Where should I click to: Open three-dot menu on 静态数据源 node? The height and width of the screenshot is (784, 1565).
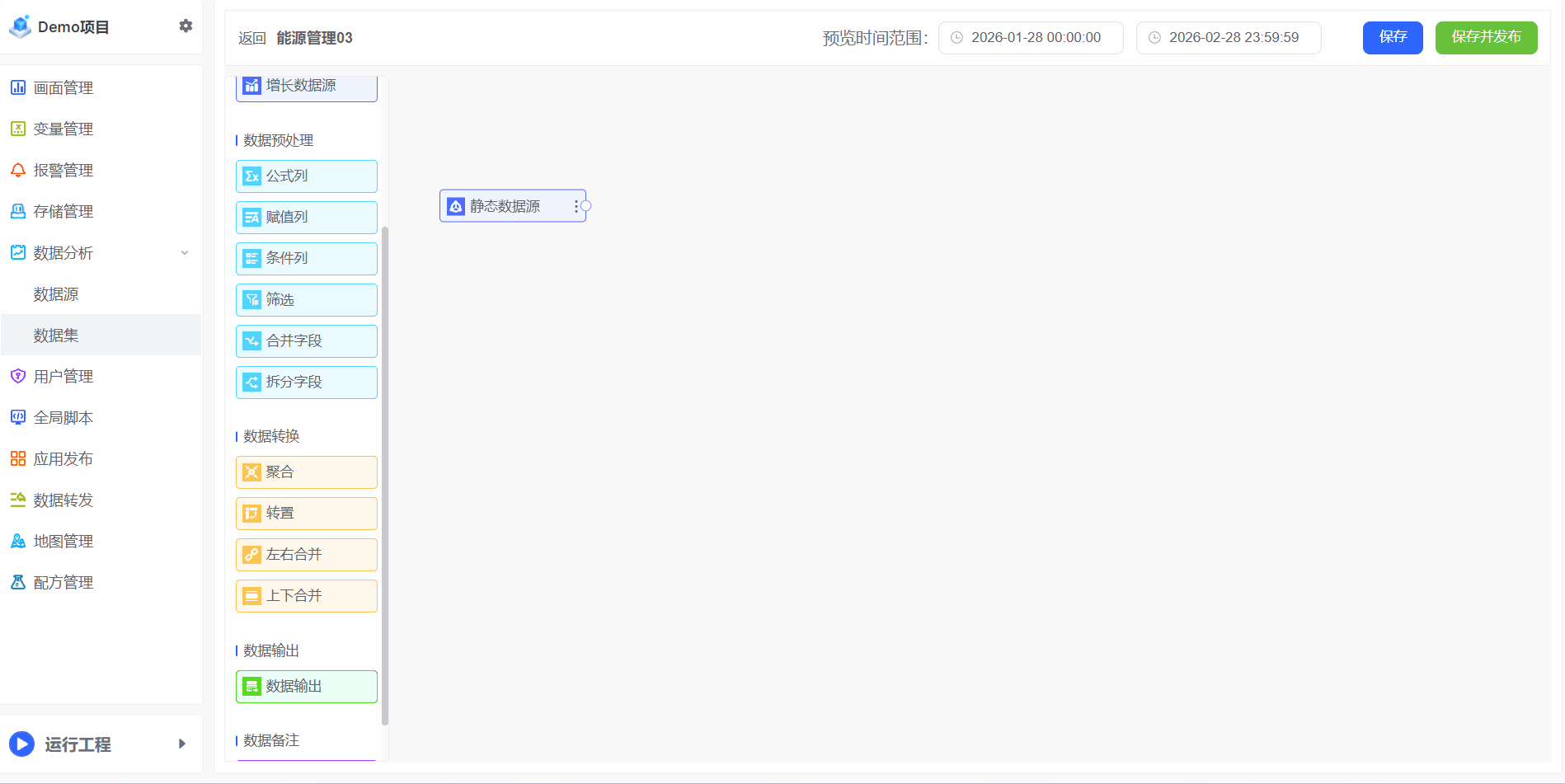click(576, 206)
